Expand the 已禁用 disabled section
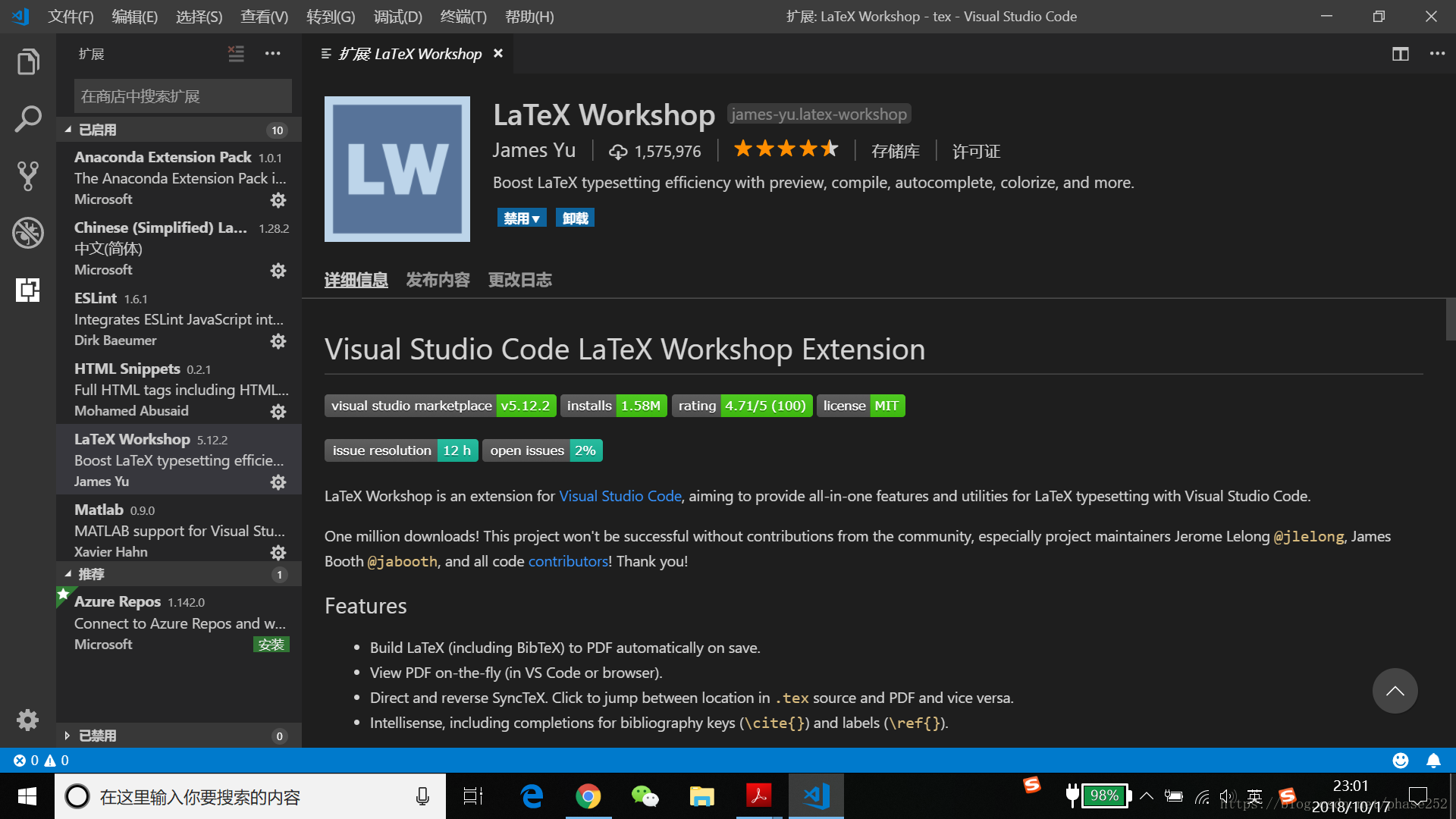1456x819 pixels. pyautogui.click(x=179, y=736)
